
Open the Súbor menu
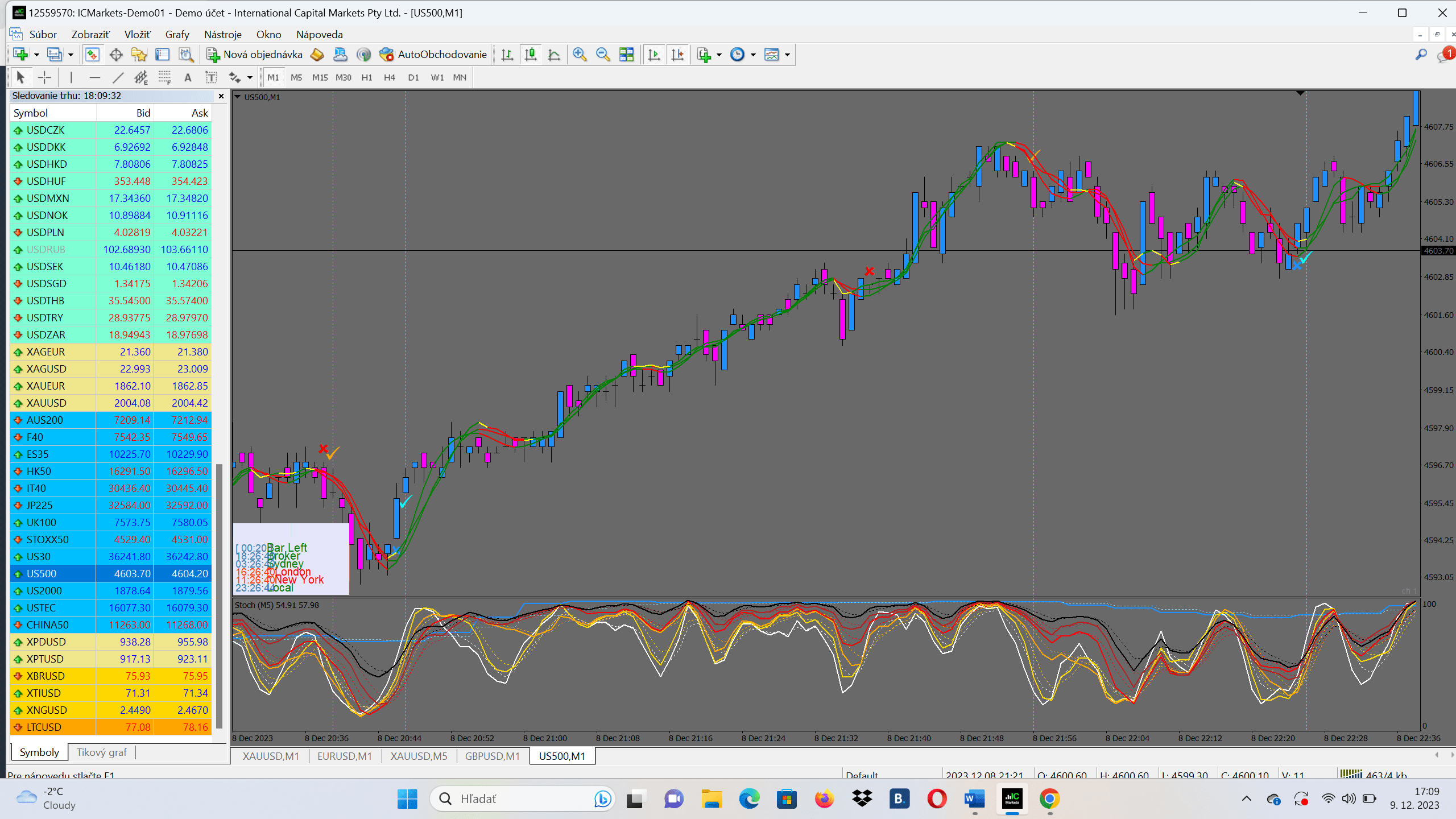click(43, 35)
